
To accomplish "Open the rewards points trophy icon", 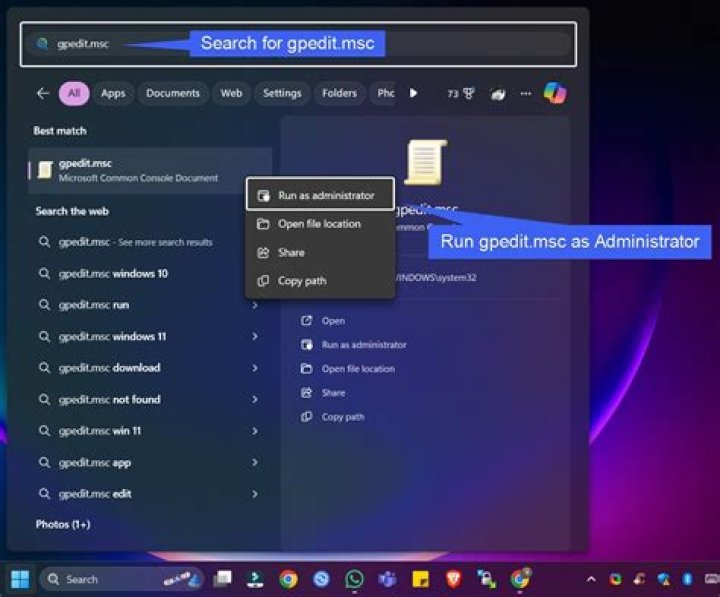I will 461,94.
